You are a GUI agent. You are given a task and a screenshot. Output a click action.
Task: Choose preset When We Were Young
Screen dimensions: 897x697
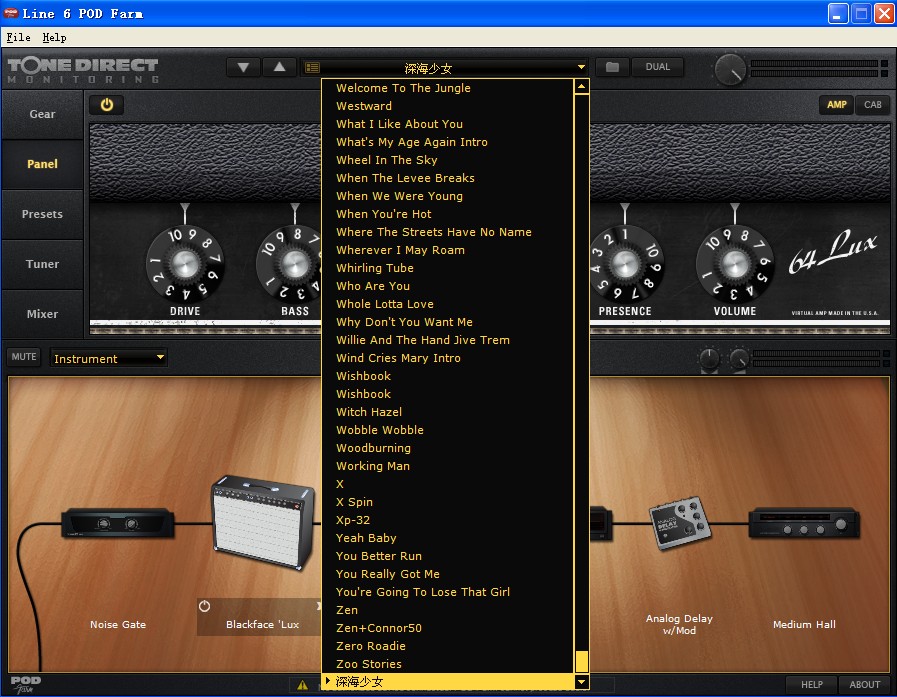coord(447,196)
